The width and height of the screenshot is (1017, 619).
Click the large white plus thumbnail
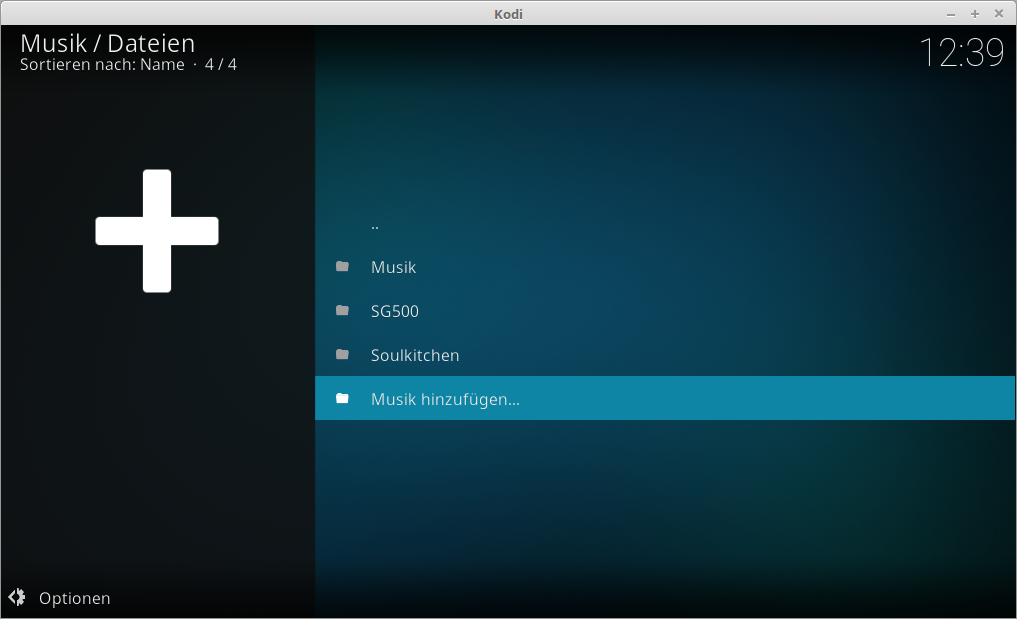pos(157,231)
